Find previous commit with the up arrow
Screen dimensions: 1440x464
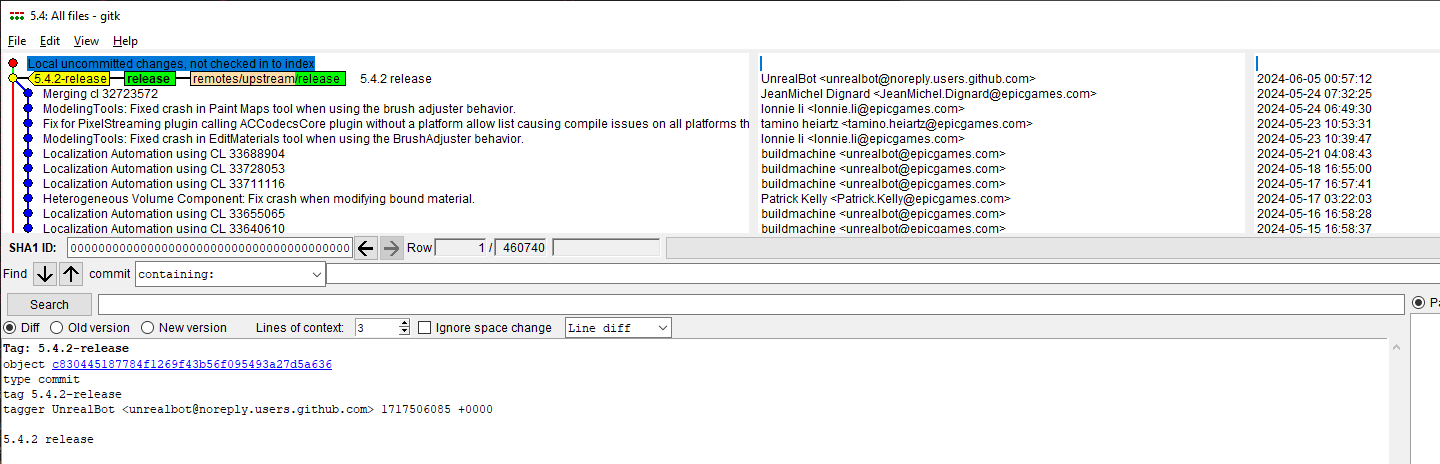point(71,274)
